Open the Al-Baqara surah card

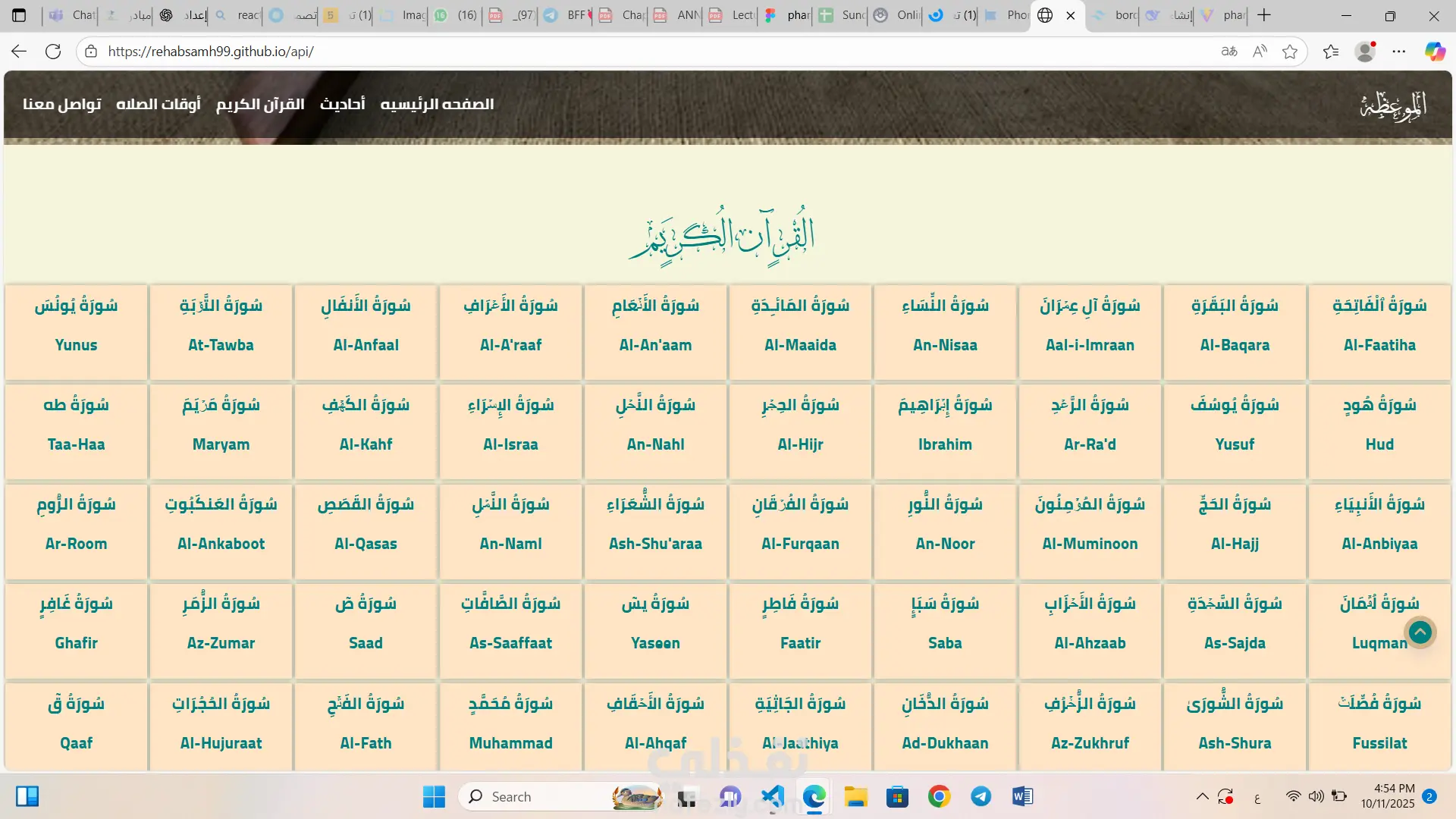click(1235, 332)
